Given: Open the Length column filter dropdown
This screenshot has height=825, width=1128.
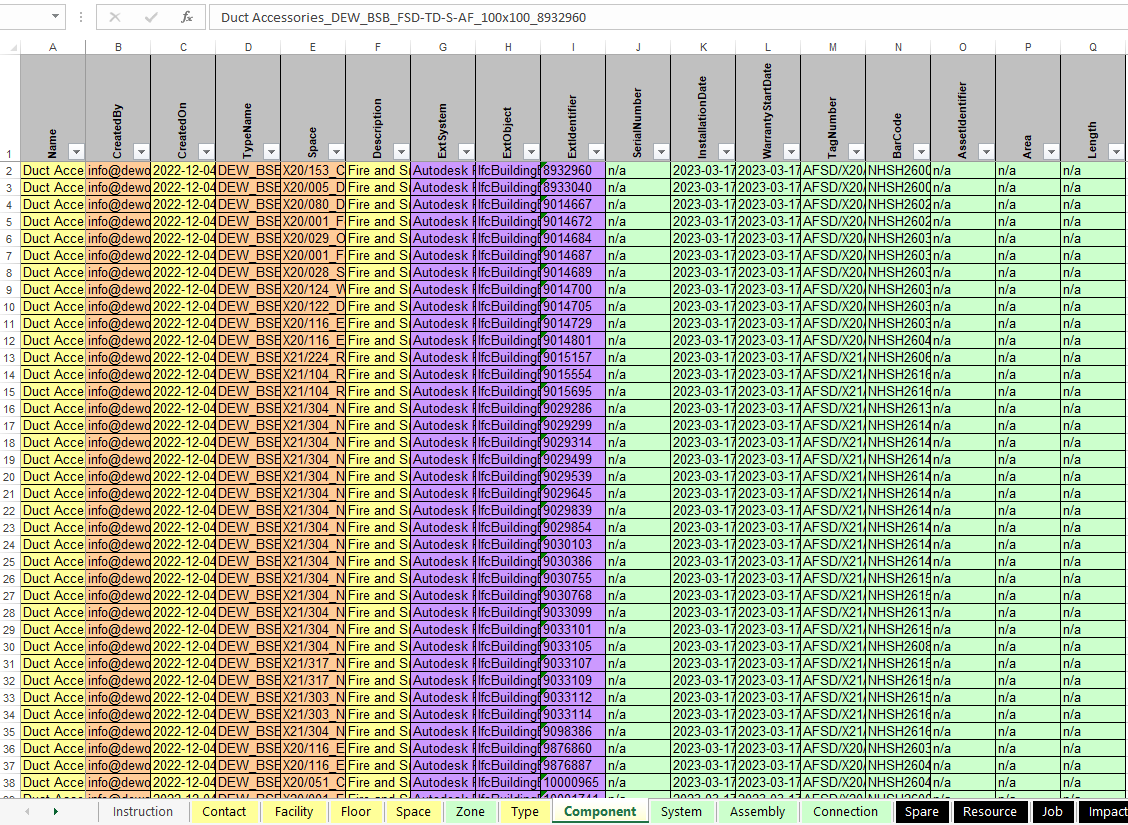Looking at the screenshot, I should (x=1116, y=152).
